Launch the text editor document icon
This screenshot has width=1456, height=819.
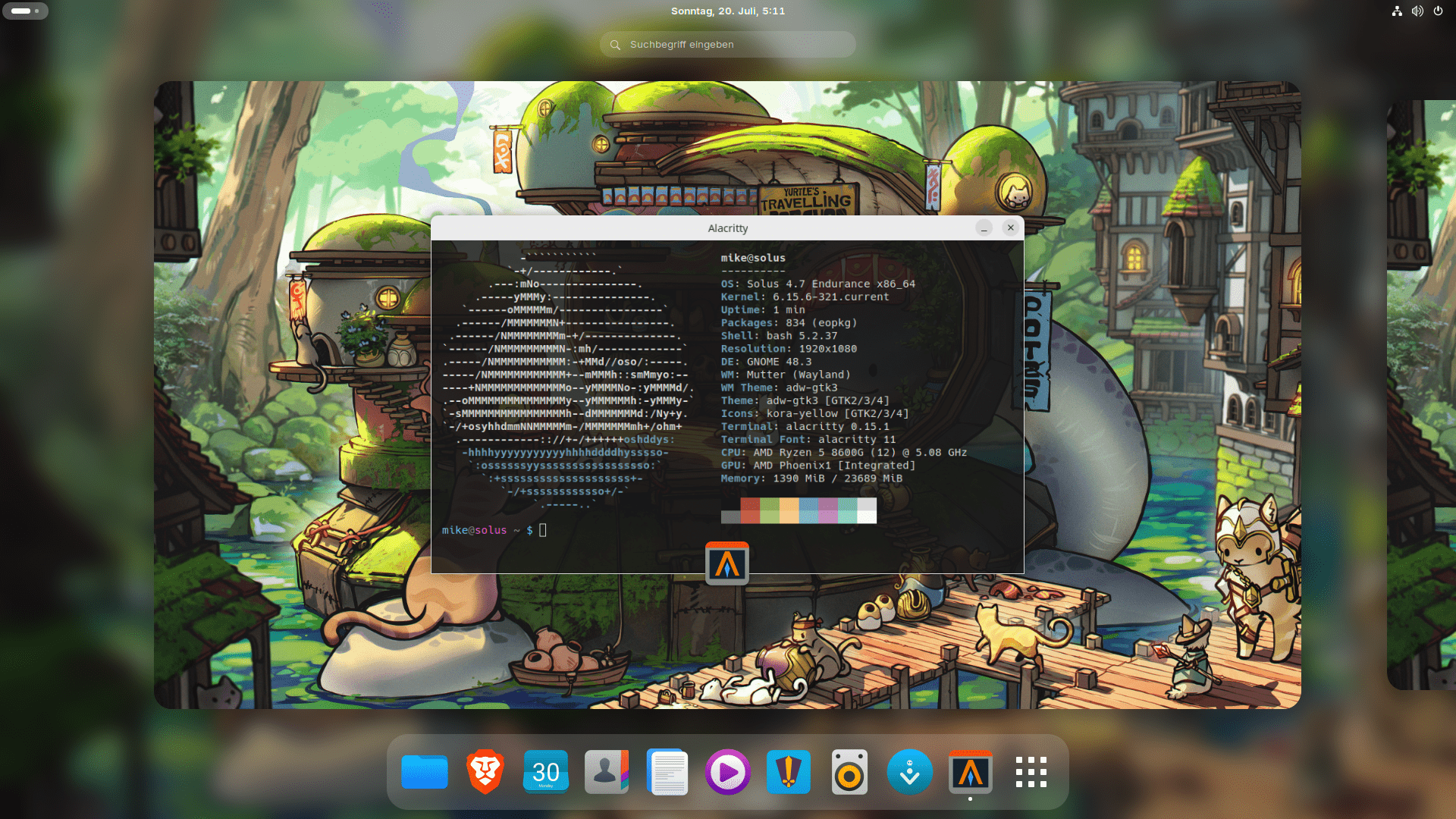[x=667, y=772]
